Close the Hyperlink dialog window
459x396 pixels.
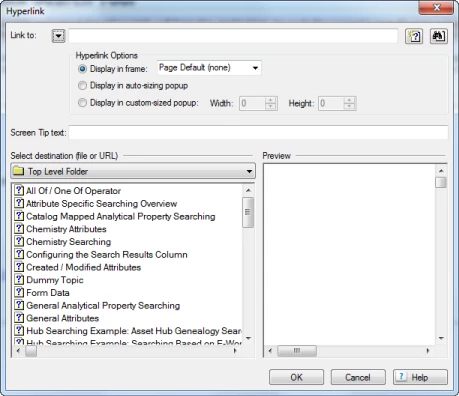(436, 8)
